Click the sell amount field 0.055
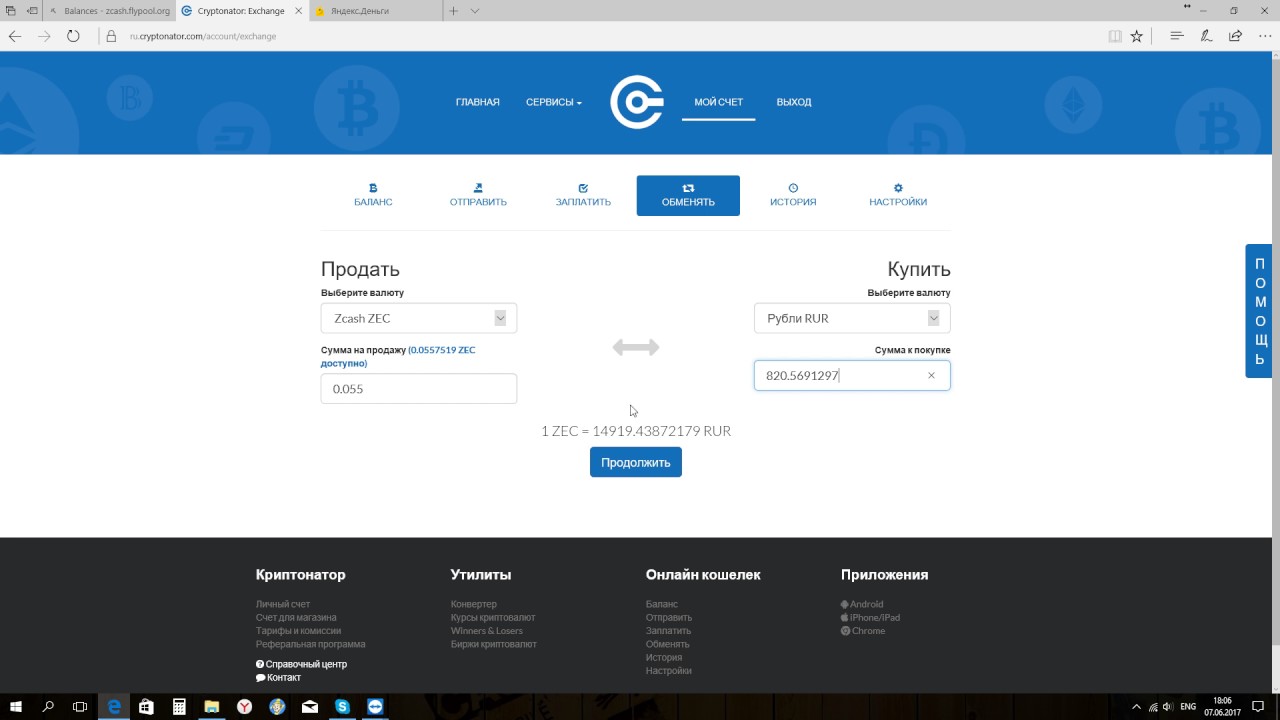Viewport: 1280px width, 720px height. [419, 388]
